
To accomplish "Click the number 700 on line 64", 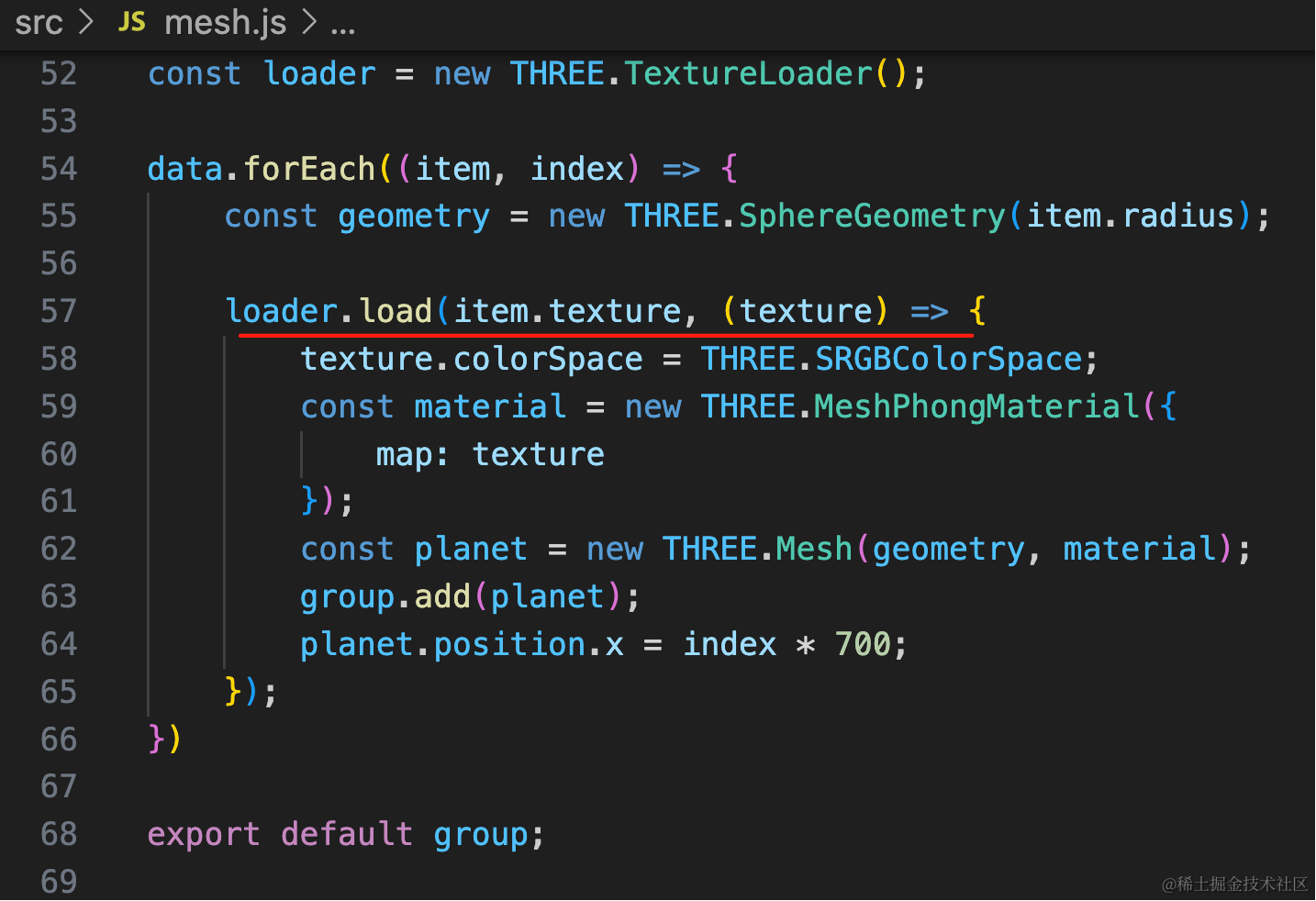I will point(863,644).
